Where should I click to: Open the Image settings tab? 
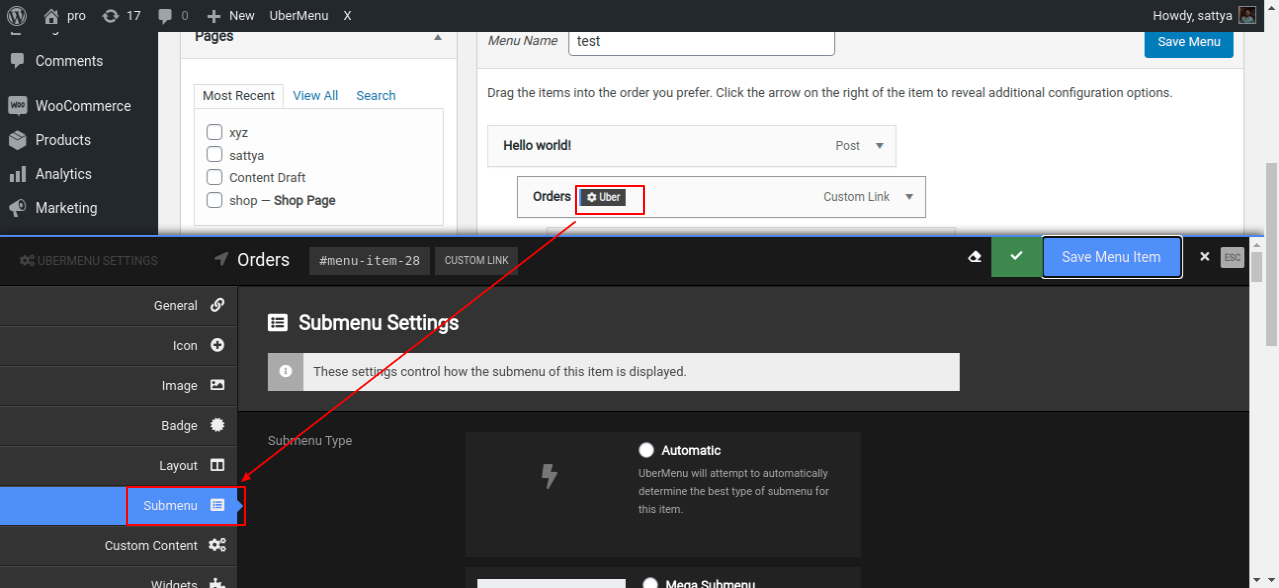(x=118, y=386)
